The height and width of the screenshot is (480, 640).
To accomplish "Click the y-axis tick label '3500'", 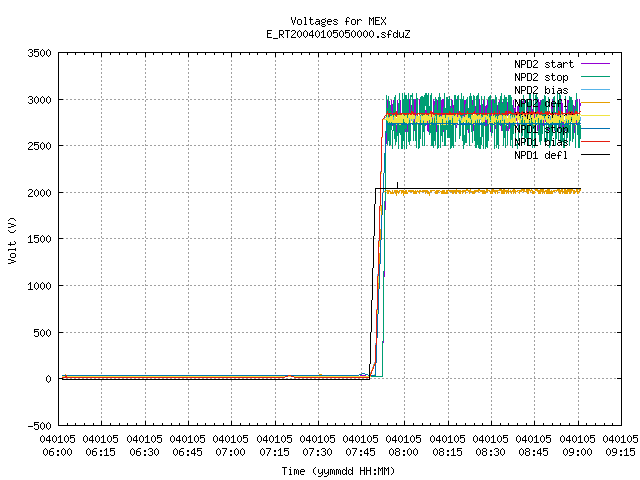I will pyautogui.click(x=40, y=53).
